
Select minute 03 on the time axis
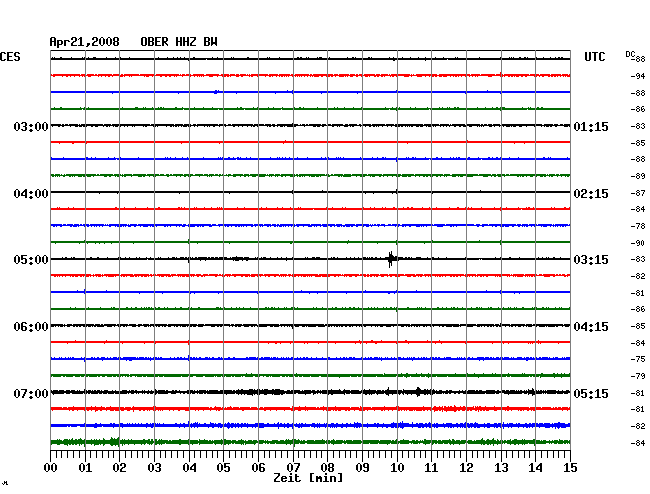coord(154,467)
